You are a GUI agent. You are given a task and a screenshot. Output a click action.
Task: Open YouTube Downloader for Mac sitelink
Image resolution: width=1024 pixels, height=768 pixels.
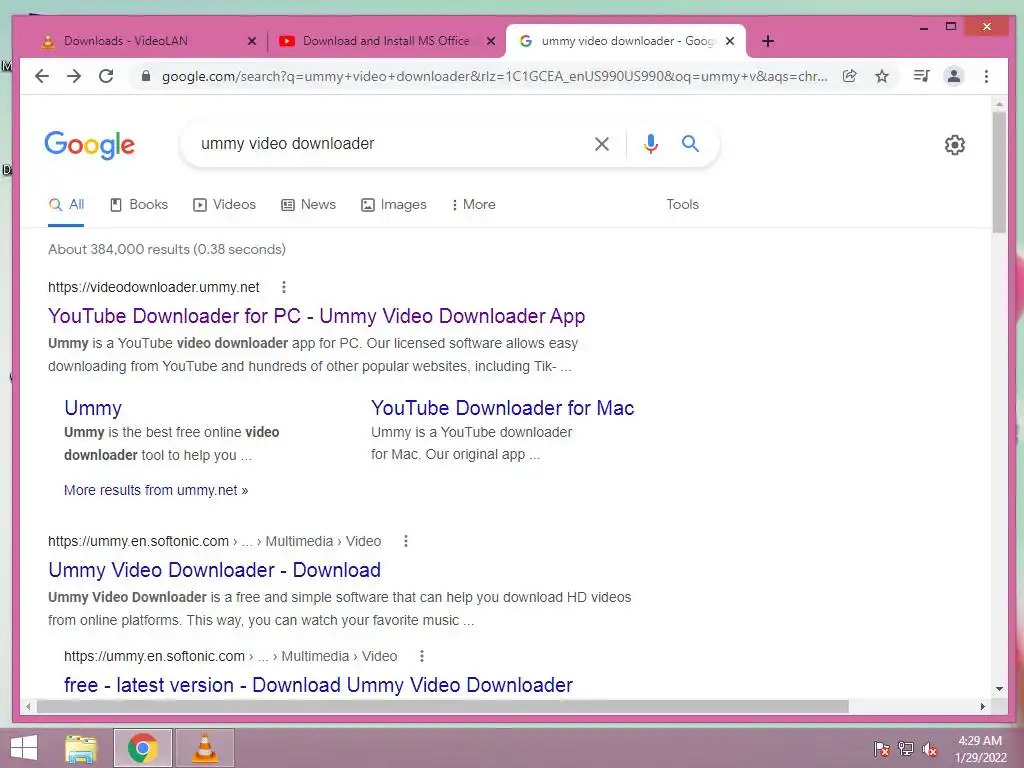coord(502,408)
